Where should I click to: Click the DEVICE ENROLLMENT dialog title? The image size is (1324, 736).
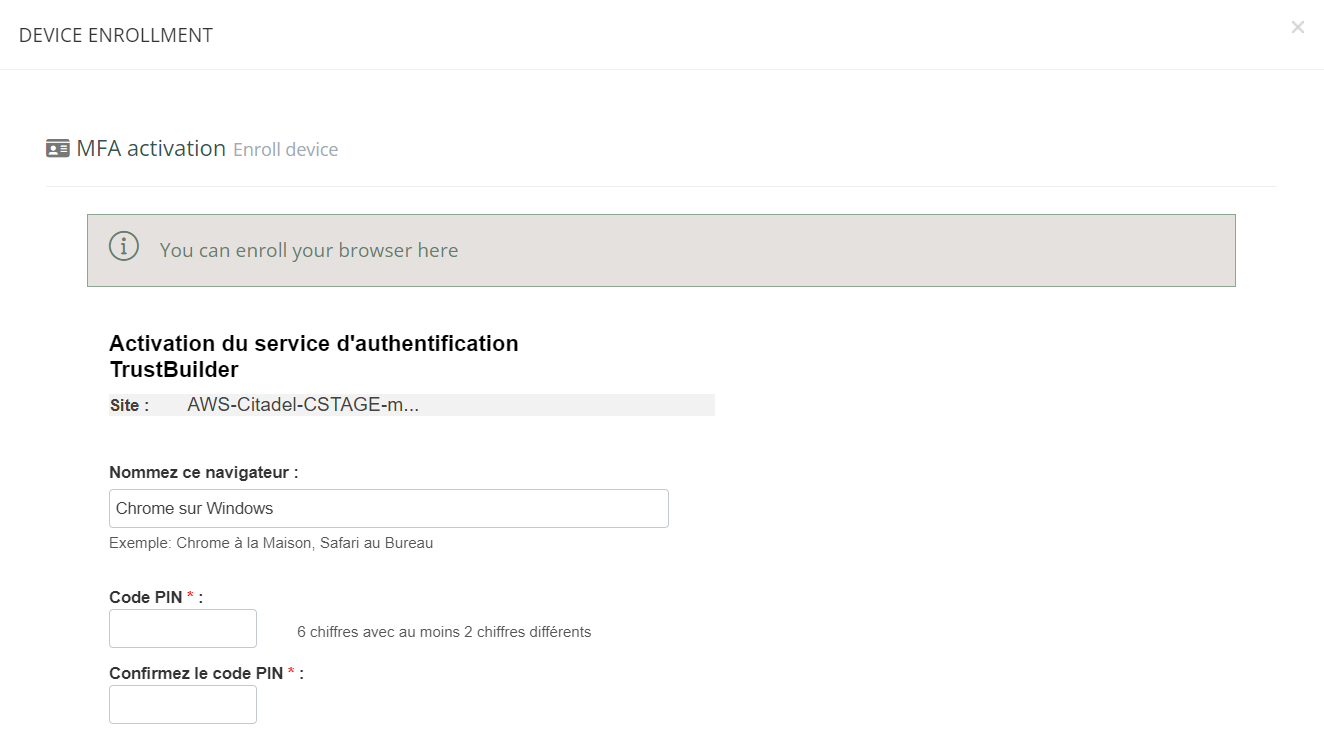116,35
